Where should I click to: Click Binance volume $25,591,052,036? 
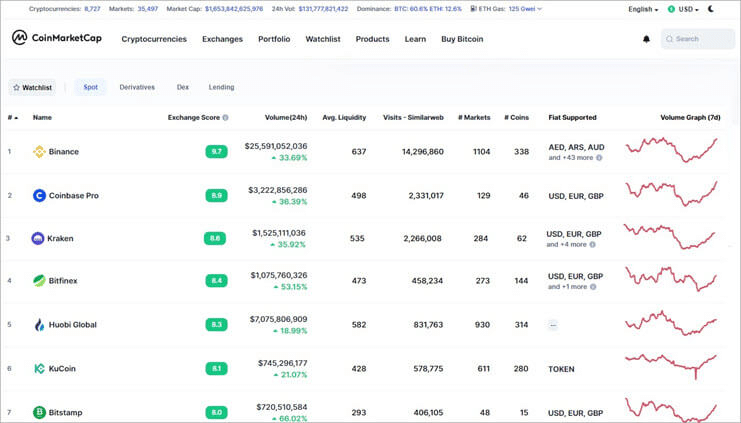276,147
